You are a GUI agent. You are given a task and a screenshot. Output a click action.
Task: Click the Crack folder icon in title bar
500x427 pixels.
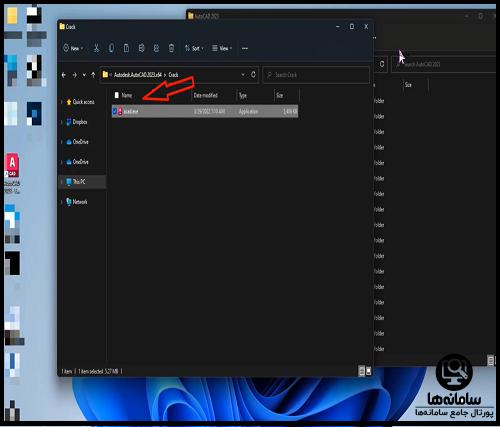62,26
